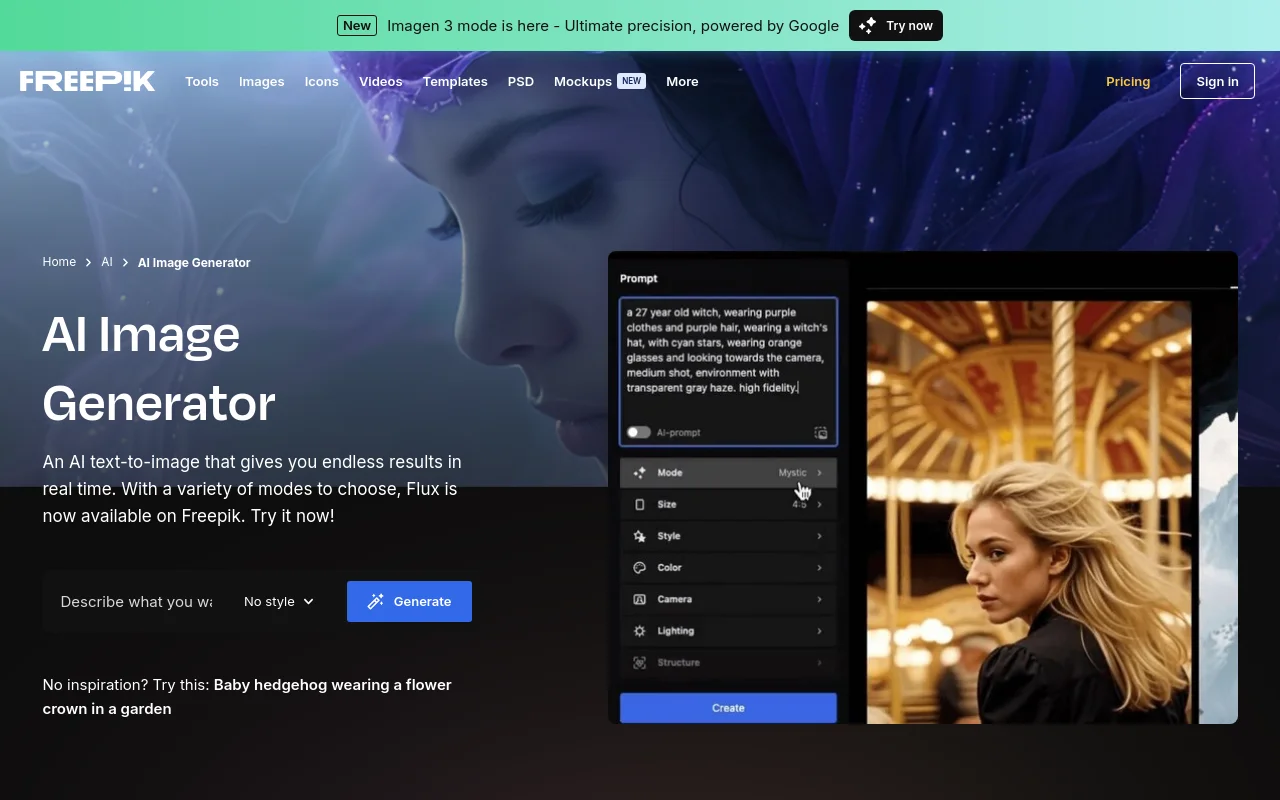Open the Tools menu
Screen dimensions: 1280x800
(x=201, y=82)
